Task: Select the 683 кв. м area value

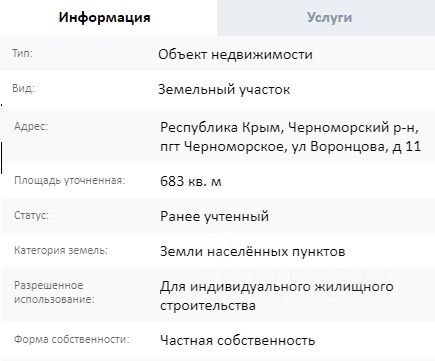Action: pos(191,181)
